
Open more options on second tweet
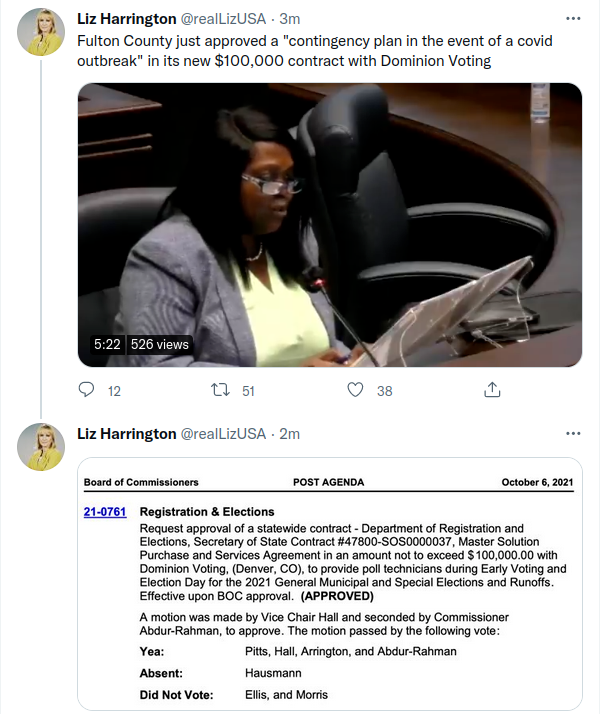point(573,434)
